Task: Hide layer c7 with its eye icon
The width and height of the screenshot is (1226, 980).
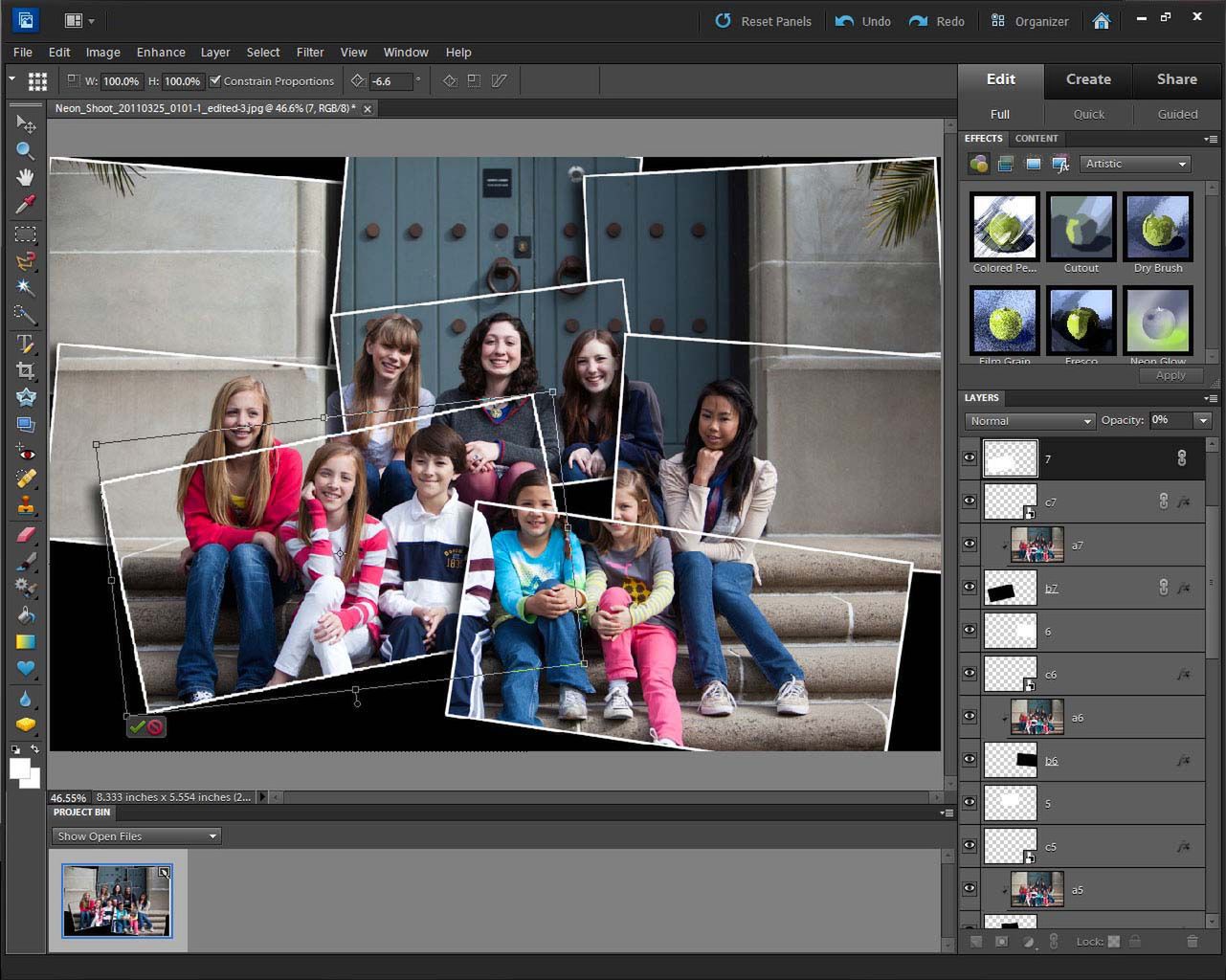Action: tap(970, 501)
